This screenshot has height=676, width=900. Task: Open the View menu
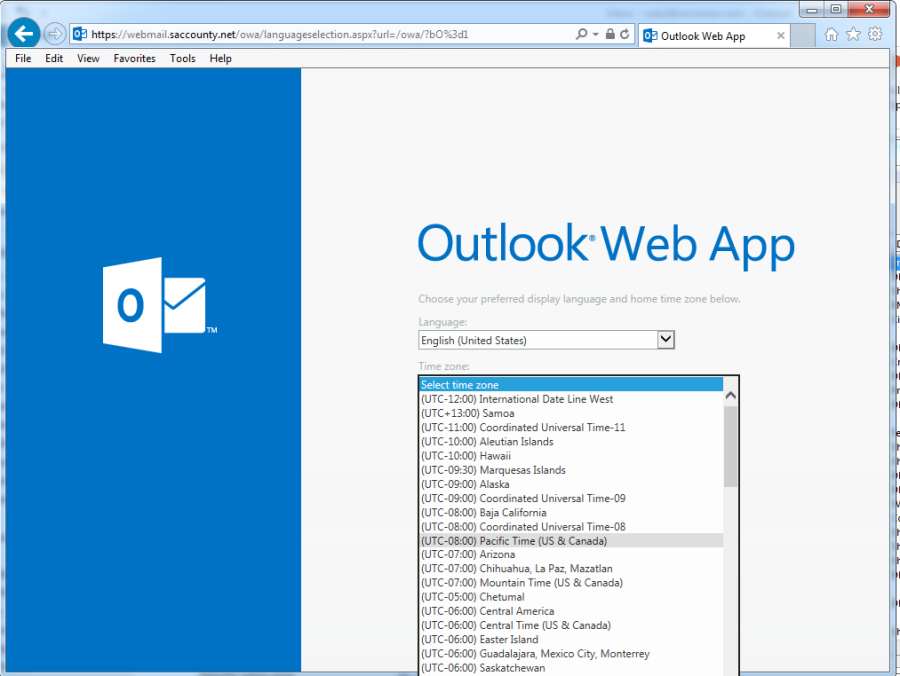click(x=88, y=59)
